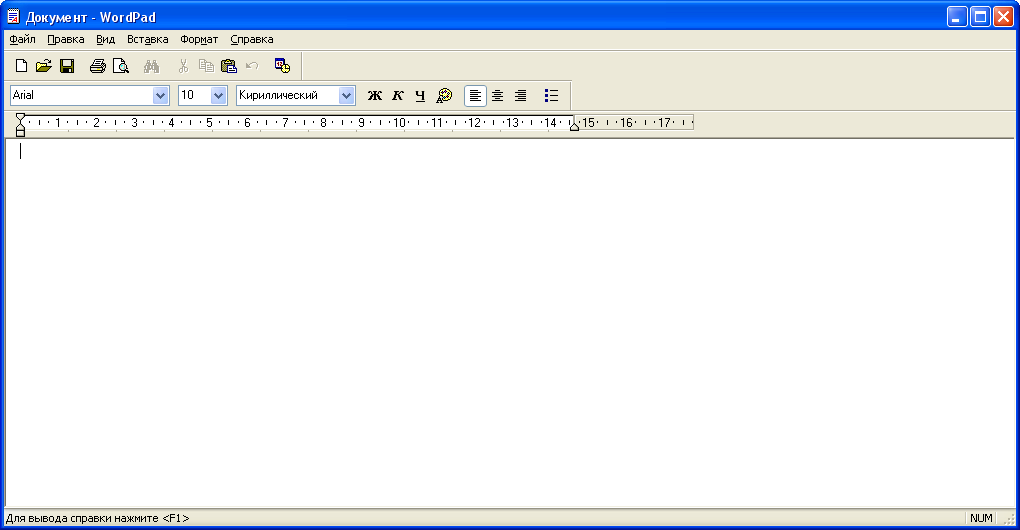Screen dimensions: 1020x530
Task: Maximize the WordPad window
Action: 980,17
